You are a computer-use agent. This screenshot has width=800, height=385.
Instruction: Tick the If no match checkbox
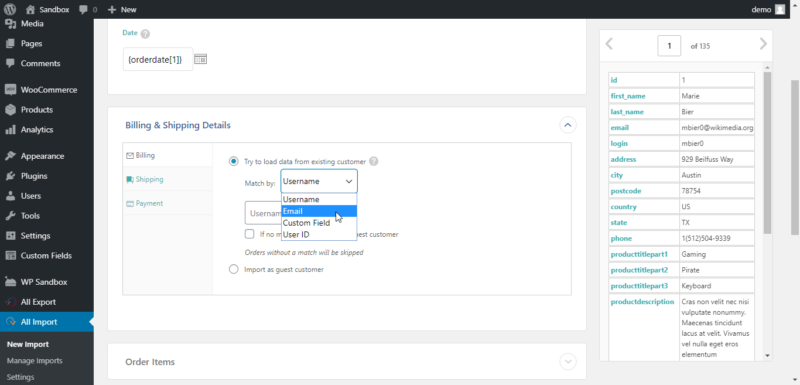click(x=249, y=234)
